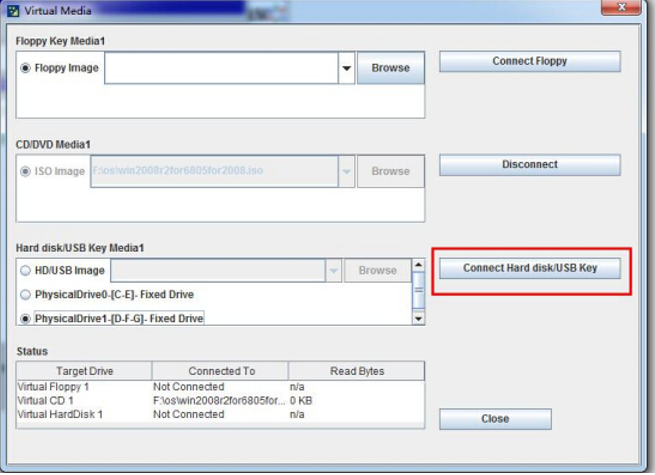Select the Floppy Image radio button
Screen dimensions: 655x475
(26, 68)
